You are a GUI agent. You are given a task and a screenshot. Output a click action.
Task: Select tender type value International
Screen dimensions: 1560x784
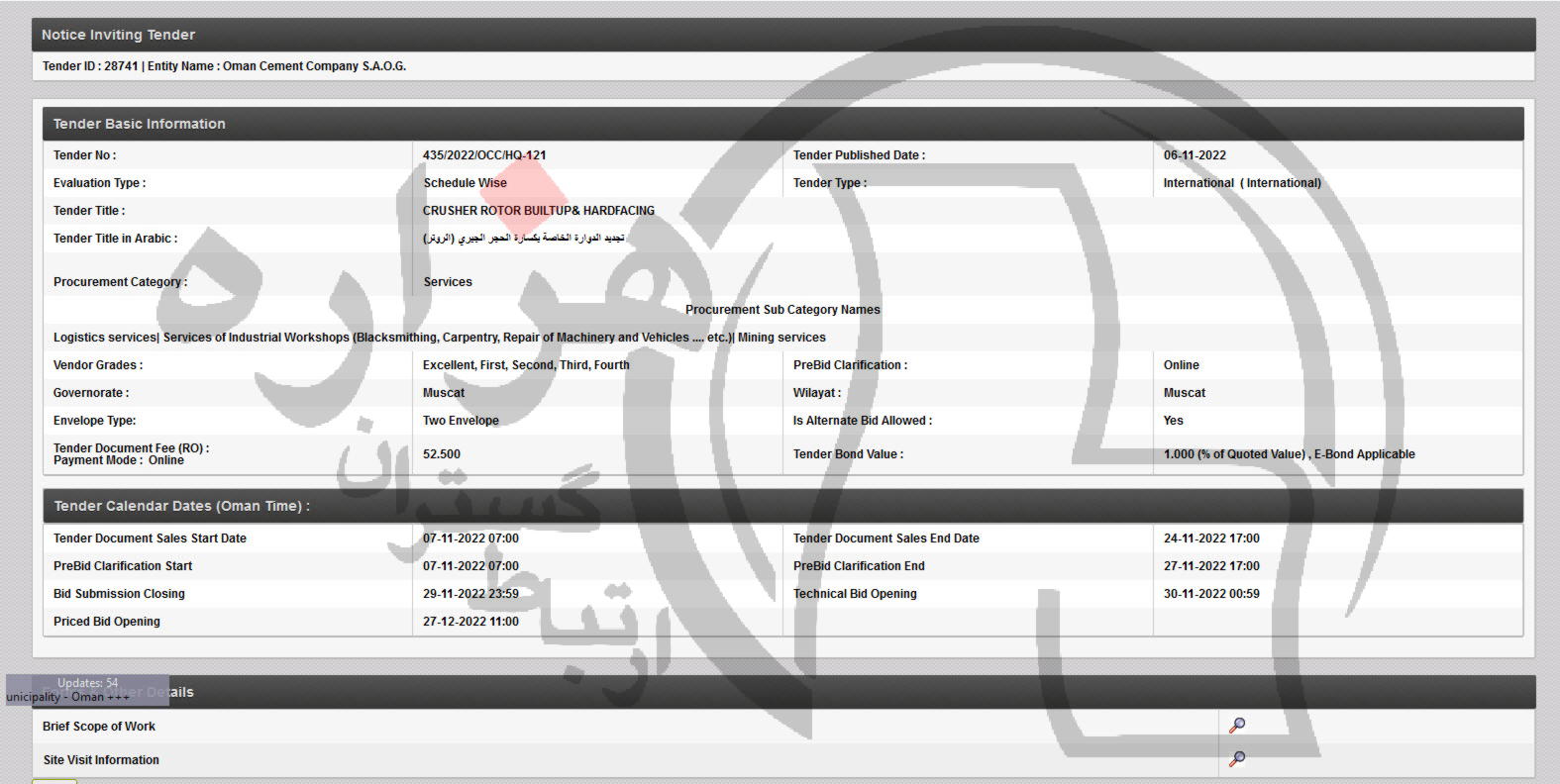click(1242, 183)
